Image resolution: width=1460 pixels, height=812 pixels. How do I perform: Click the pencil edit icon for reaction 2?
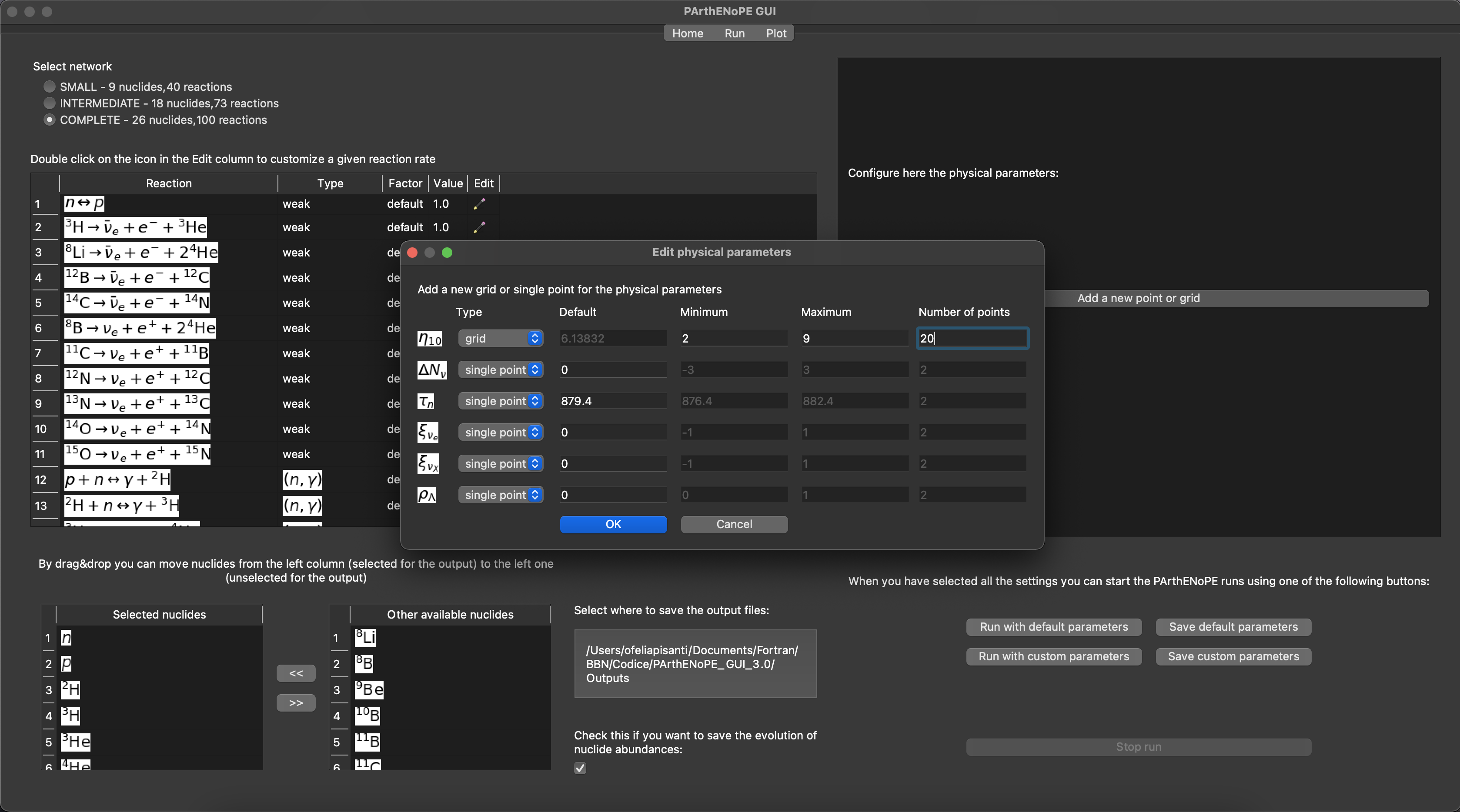coord(479,227)
